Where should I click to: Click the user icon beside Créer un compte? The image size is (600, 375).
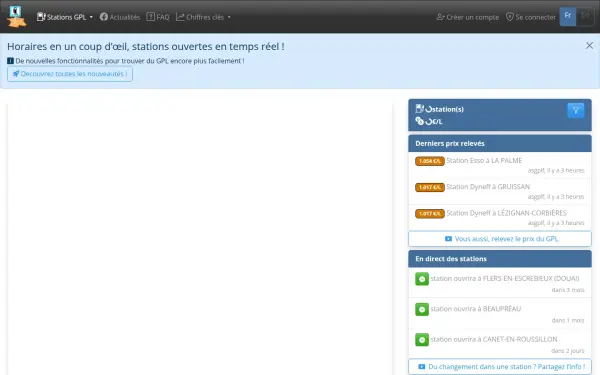440,17
